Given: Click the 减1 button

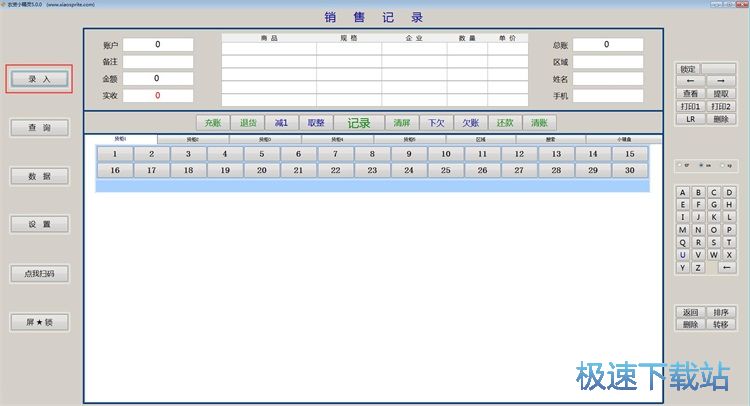Looking at the screenshot, I should [x=282, y=123].
